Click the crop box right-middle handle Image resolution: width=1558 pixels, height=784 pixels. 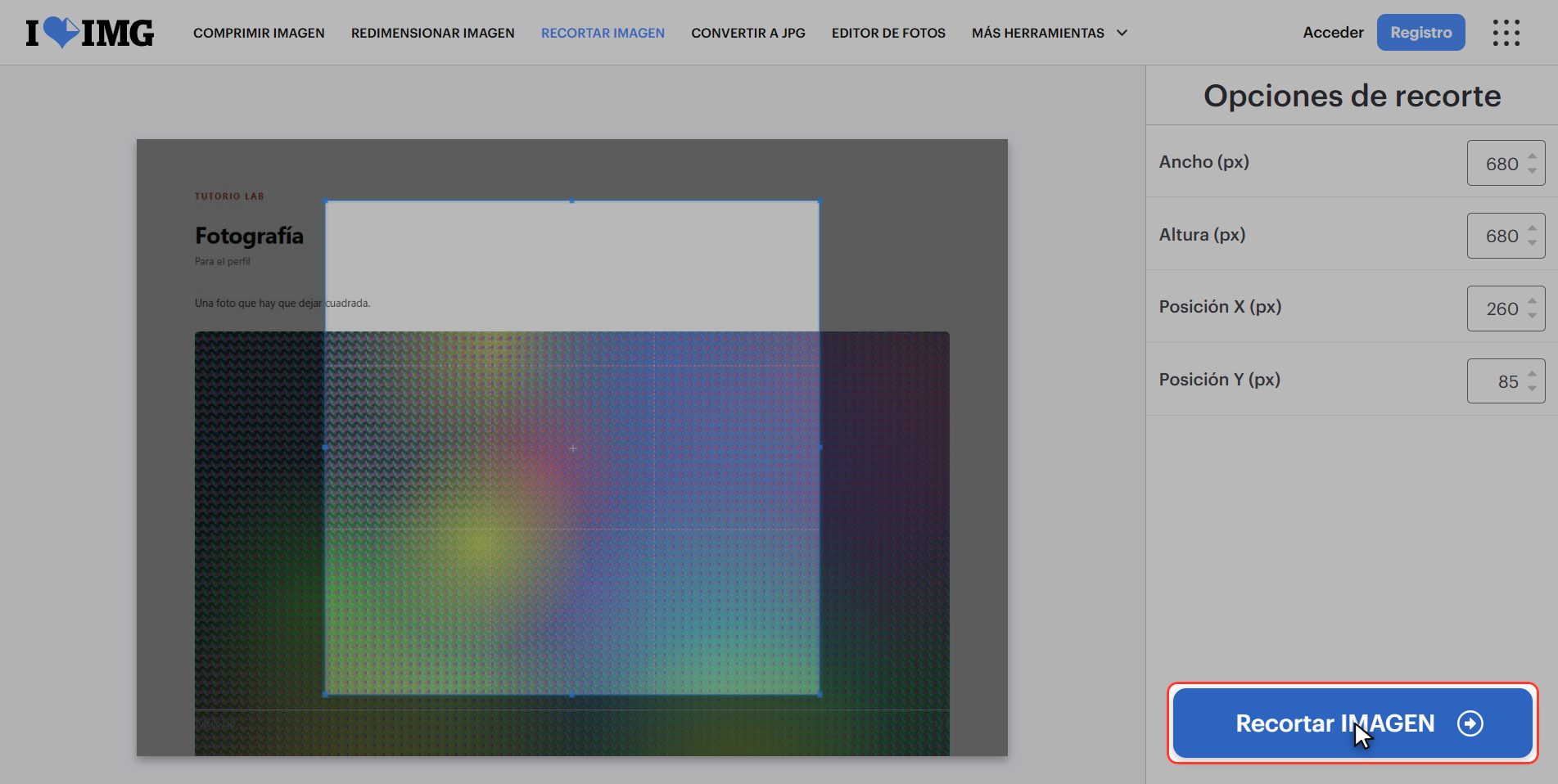coord(820,448)
